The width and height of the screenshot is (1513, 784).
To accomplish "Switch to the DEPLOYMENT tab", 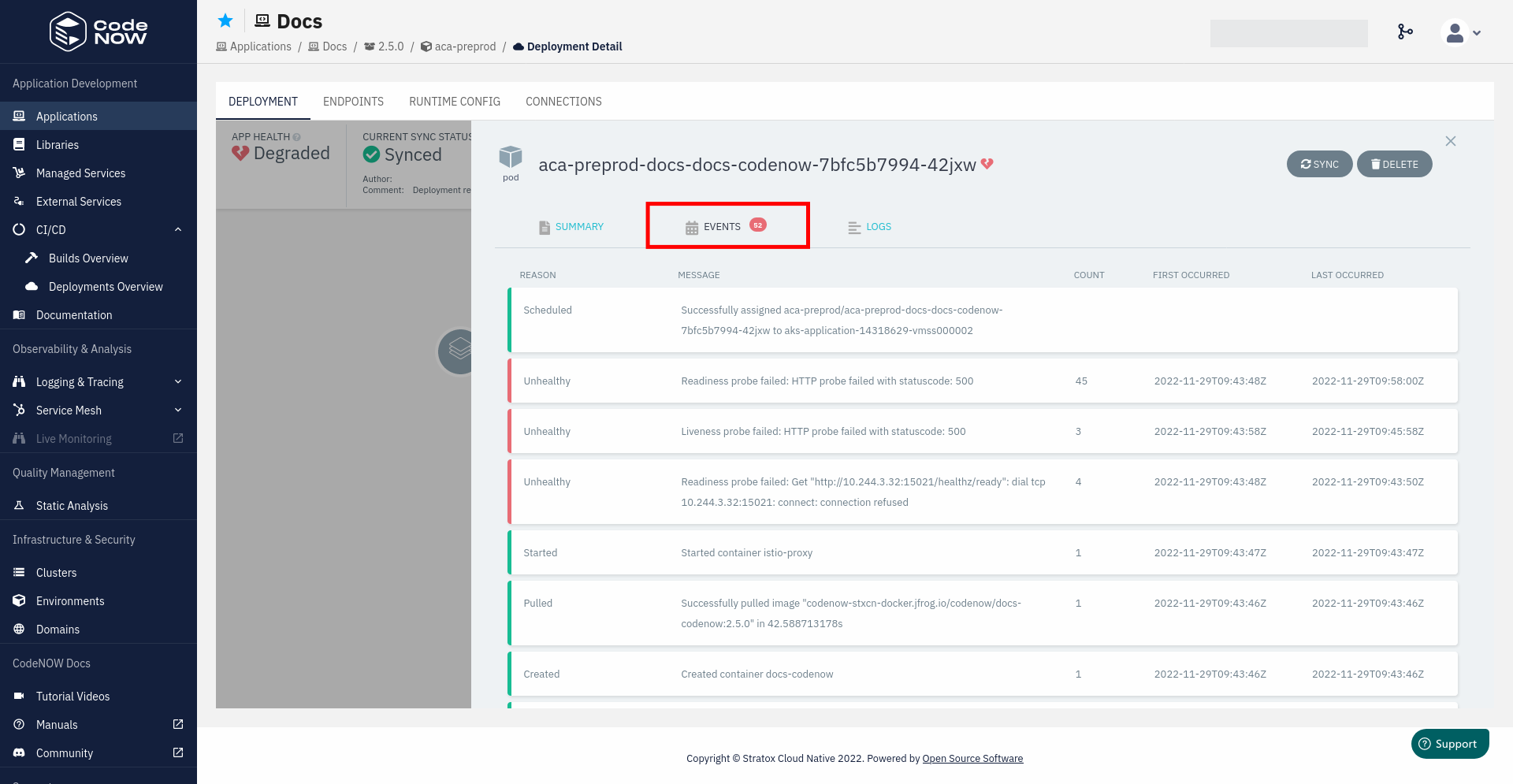I will [x=263, y=102].
